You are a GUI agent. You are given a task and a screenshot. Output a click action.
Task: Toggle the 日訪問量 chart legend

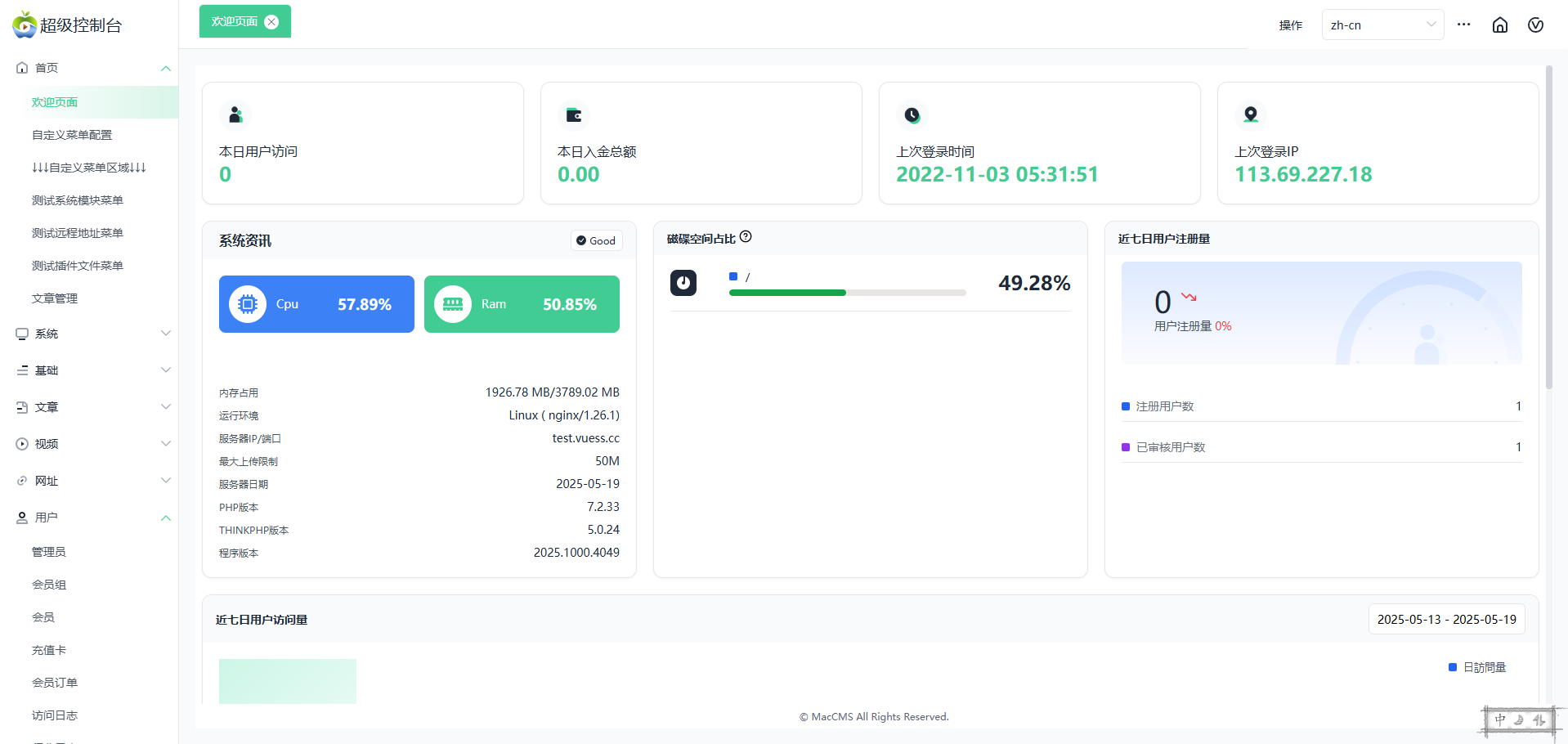1476,667
